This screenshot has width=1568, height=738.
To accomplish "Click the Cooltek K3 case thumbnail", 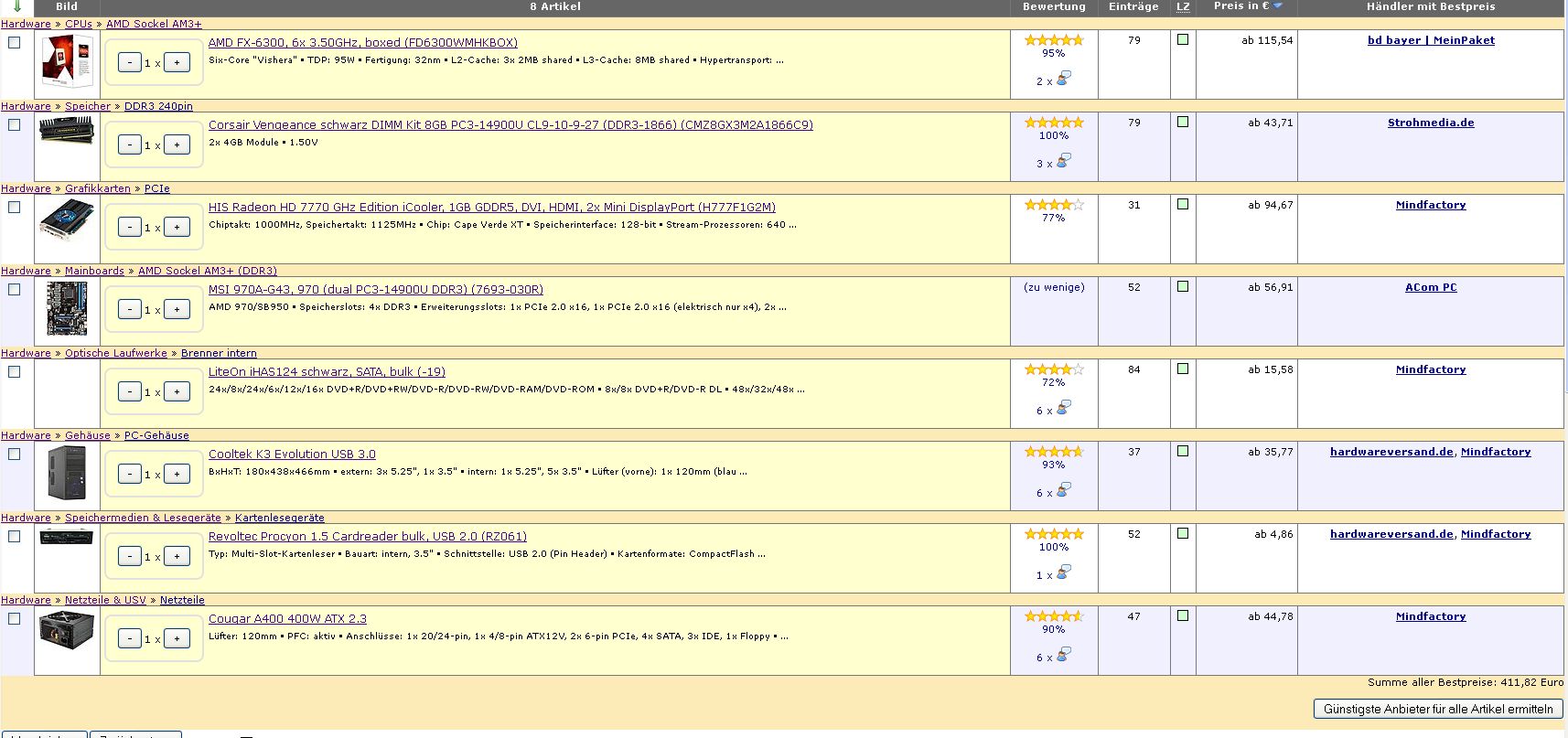I will 67,473.
